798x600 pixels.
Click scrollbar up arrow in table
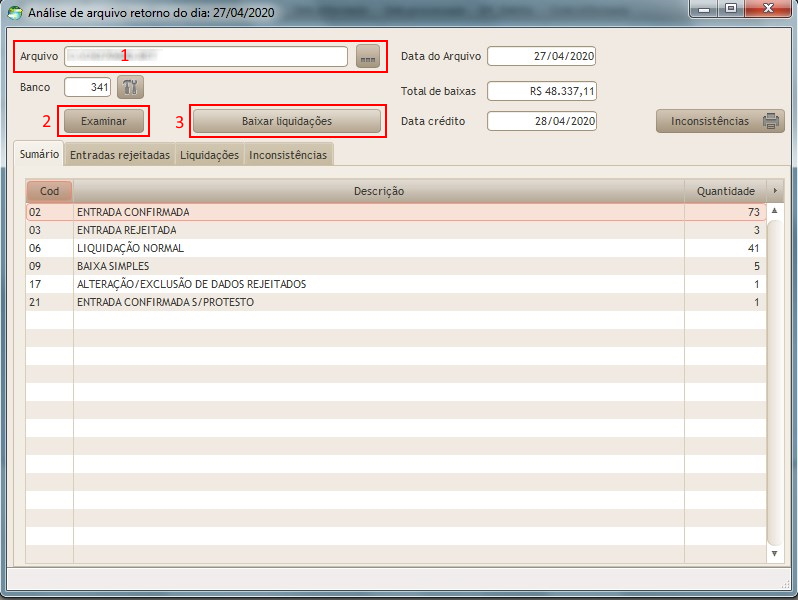(x=774, y=212)
